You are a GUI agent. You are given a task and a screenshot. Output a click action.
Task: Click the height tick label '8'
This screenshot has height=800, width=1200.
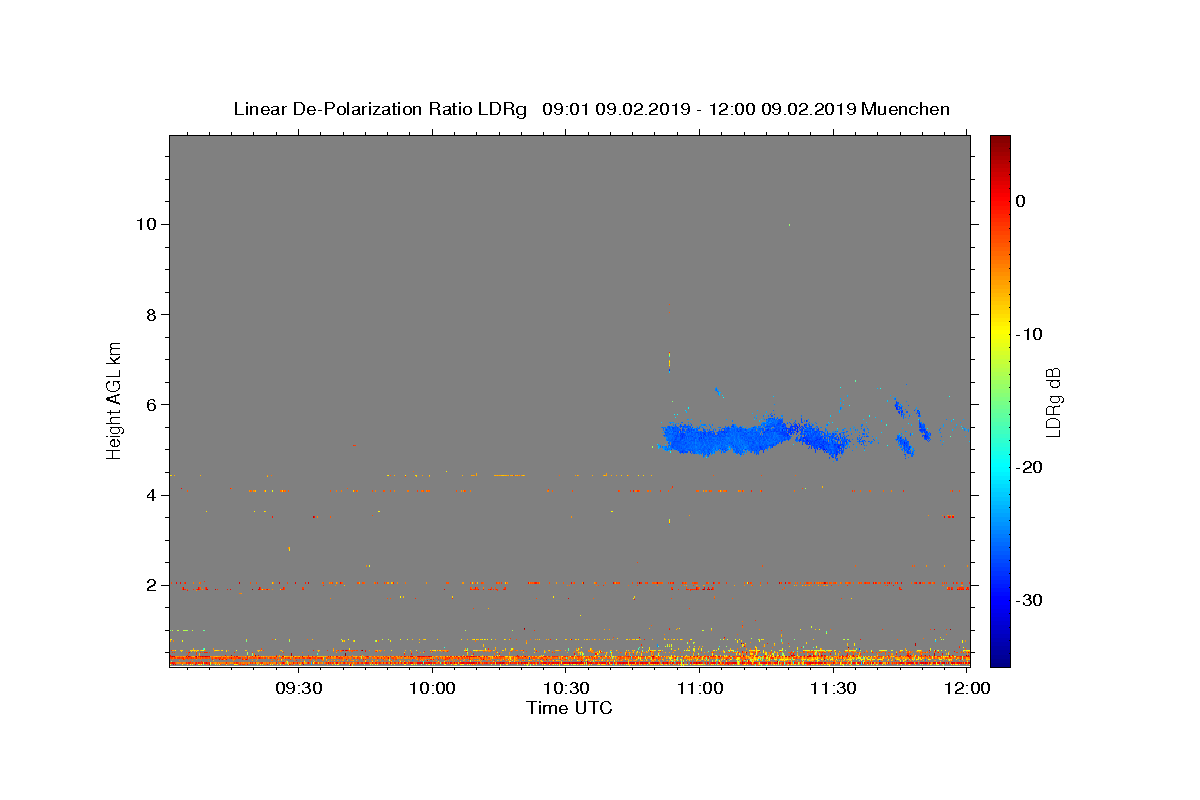click(x=152, y=314)
